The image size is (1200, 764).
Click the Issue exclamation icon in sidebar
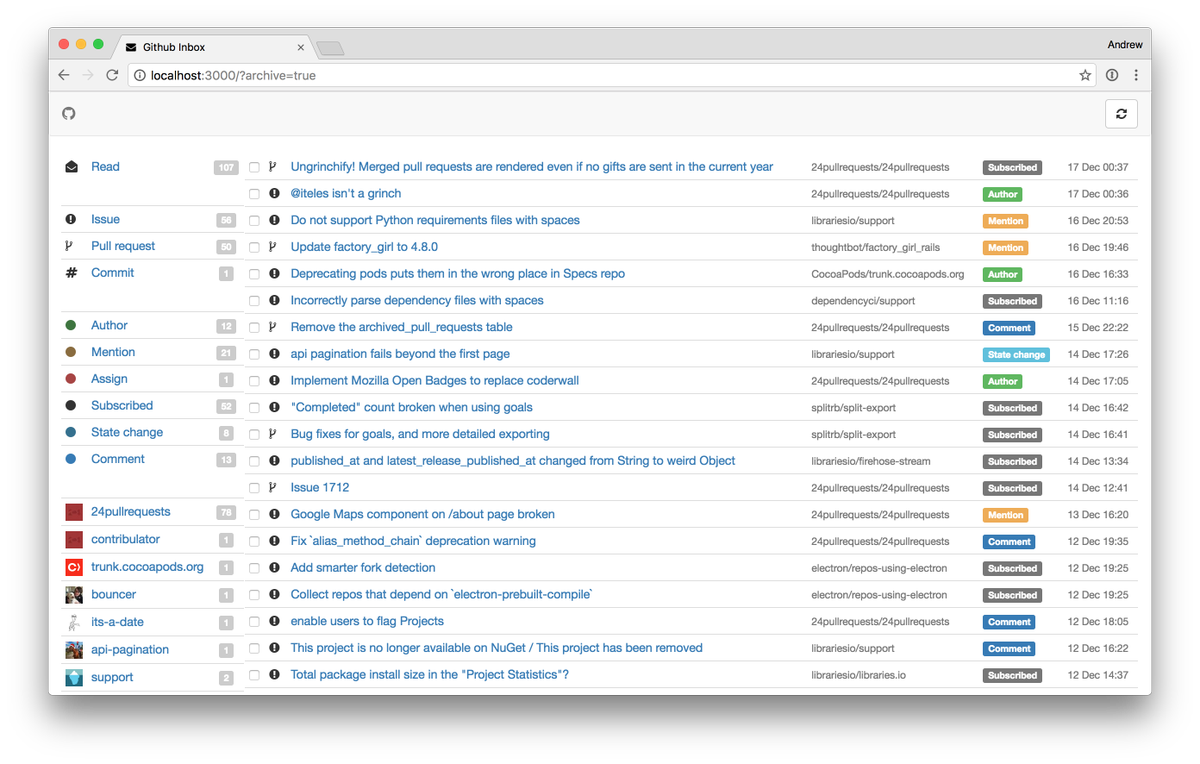point(71,219)
